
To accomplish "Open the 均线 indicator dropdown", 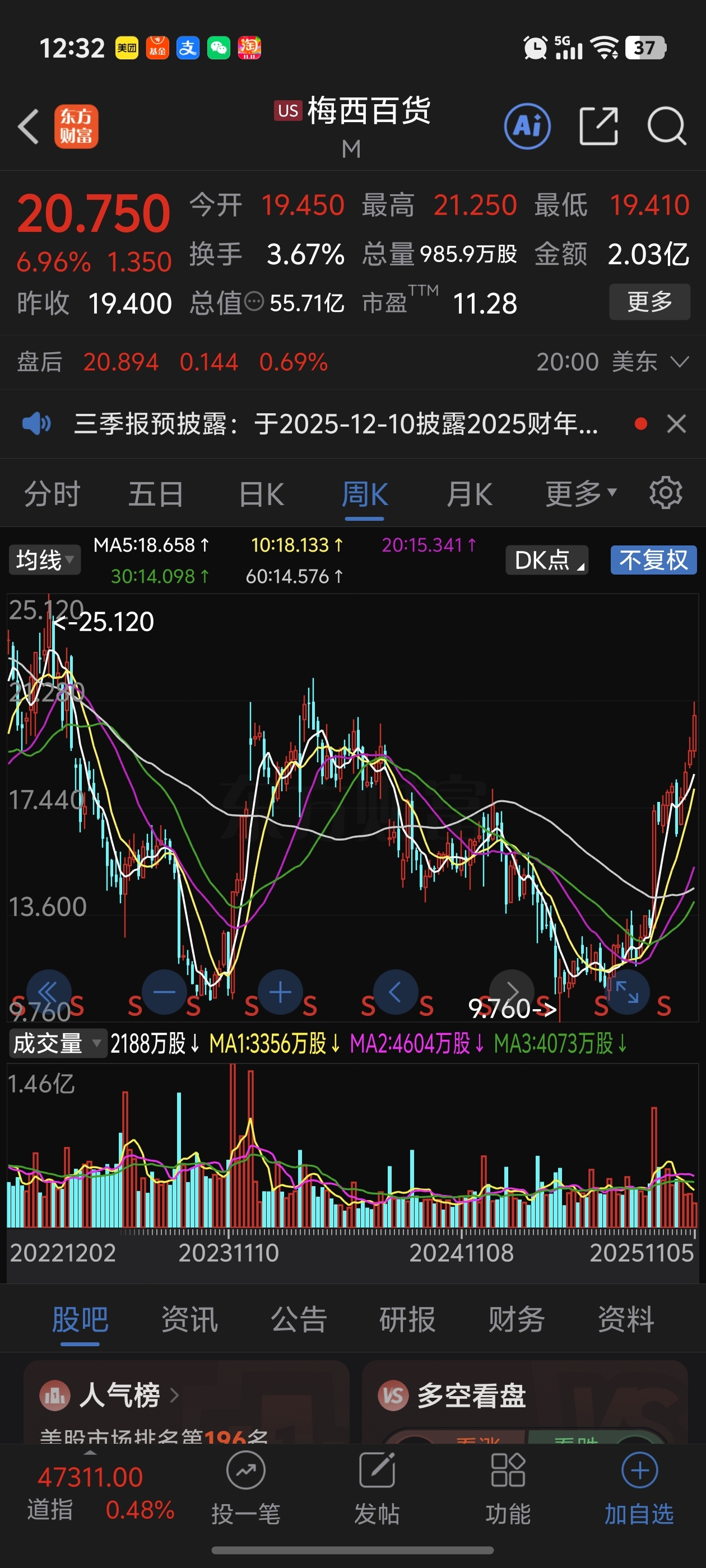I will [x=44, y=560].
